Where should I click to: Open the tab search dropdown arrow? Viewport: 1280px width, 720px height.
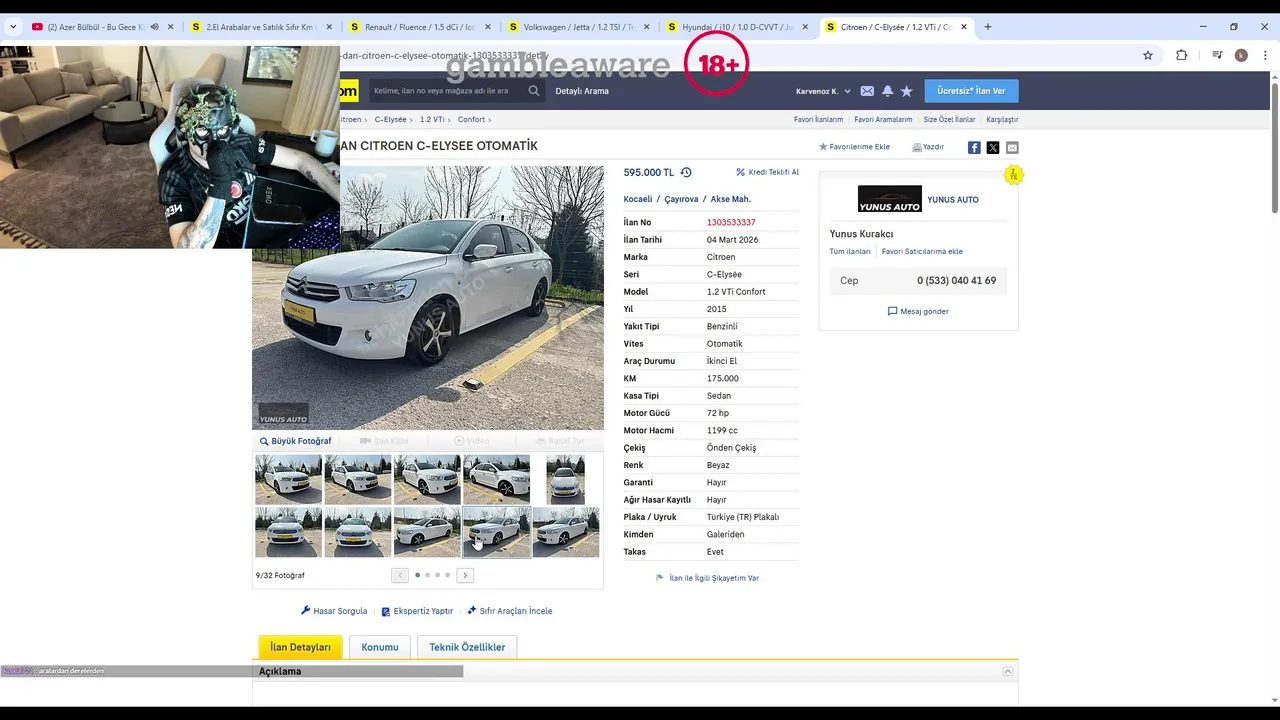coord(13,27)
